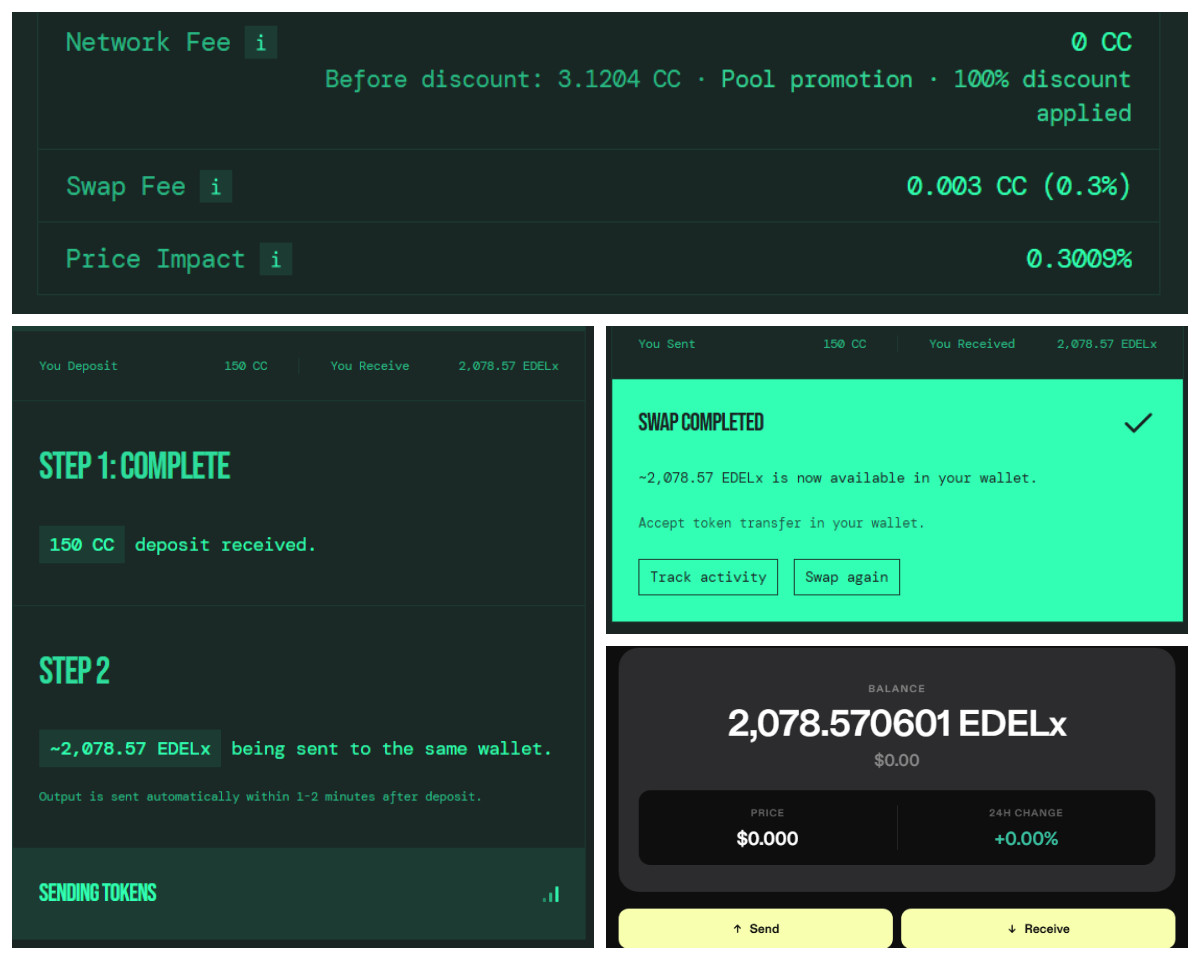Image resolution: width=1200 pixels, height=960 pixels.
Task: Click the '0.003 CC (0.3%)' swap fee value
Action: [x=1019, y=186]
